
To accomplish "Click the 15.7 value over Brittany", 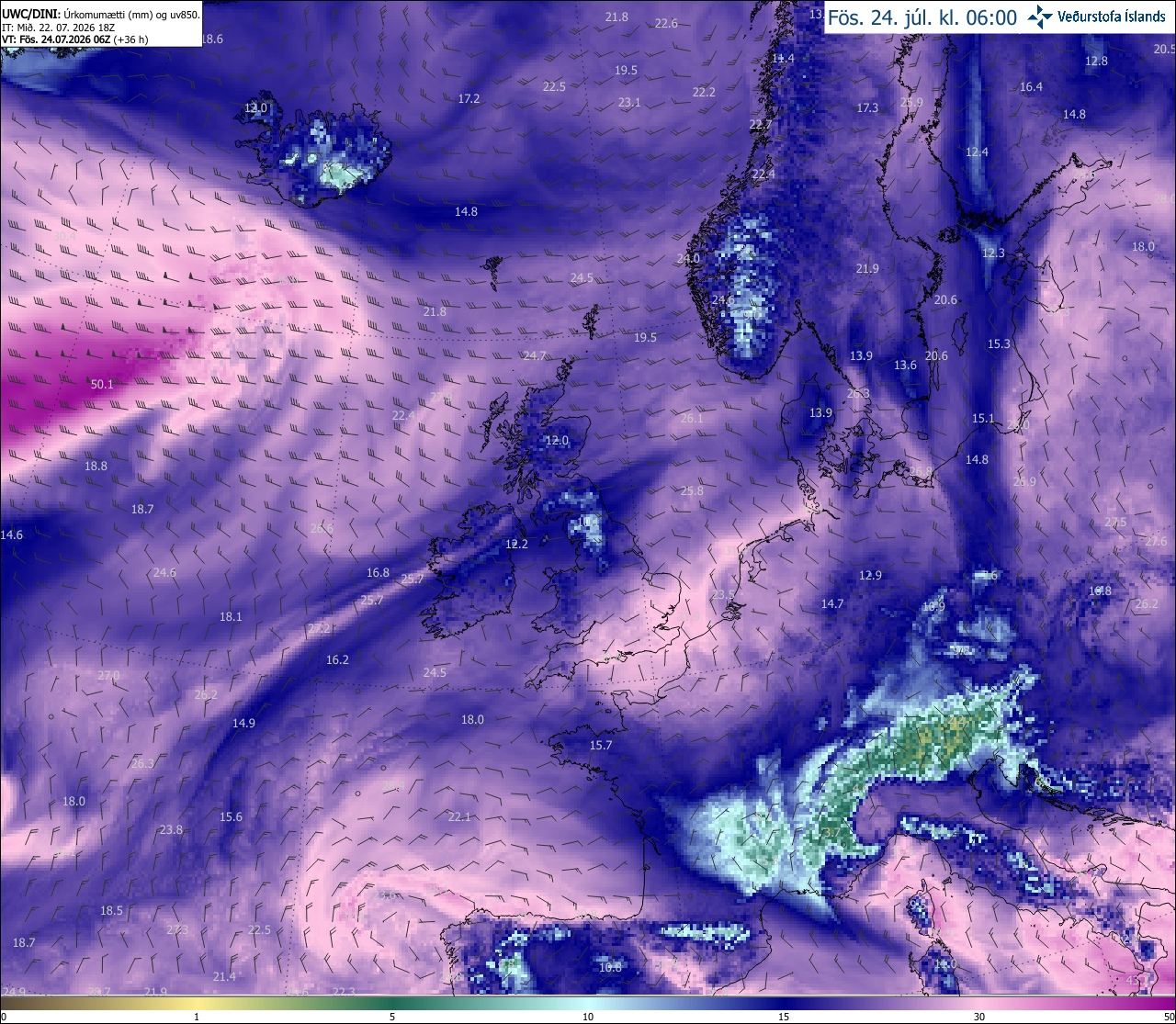I will coord(600,745).
